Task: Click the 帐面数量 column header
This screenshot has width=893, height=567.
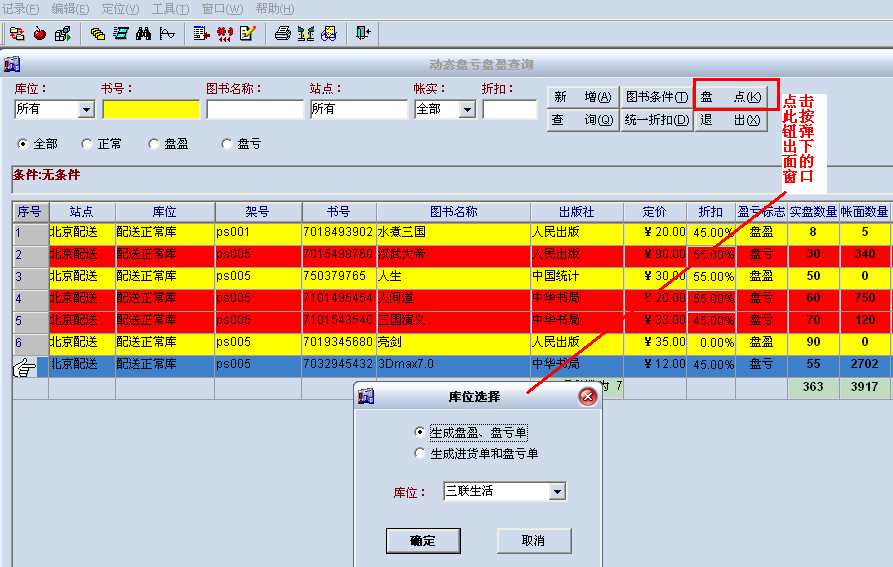Action: click(x=865, y=212)
